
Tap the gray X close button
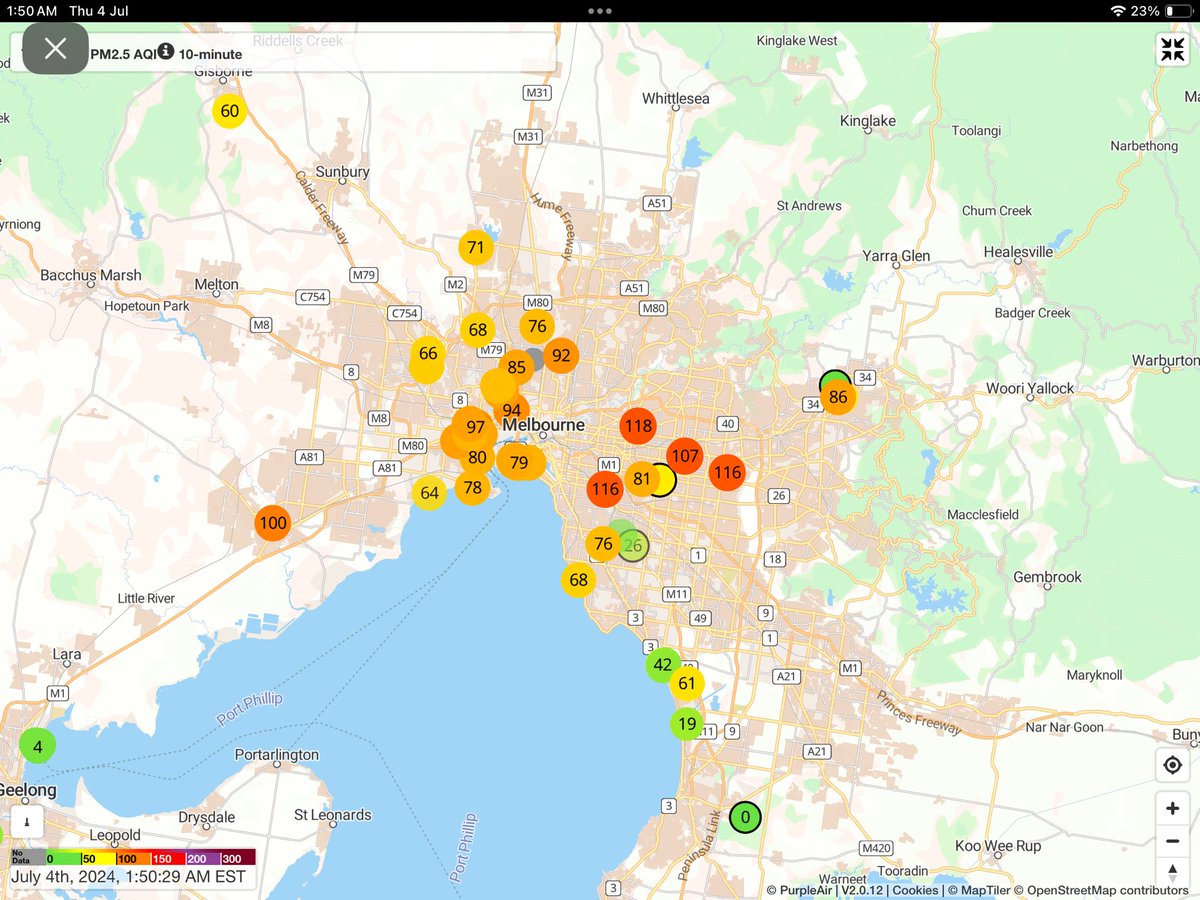[x=56, y=48]
